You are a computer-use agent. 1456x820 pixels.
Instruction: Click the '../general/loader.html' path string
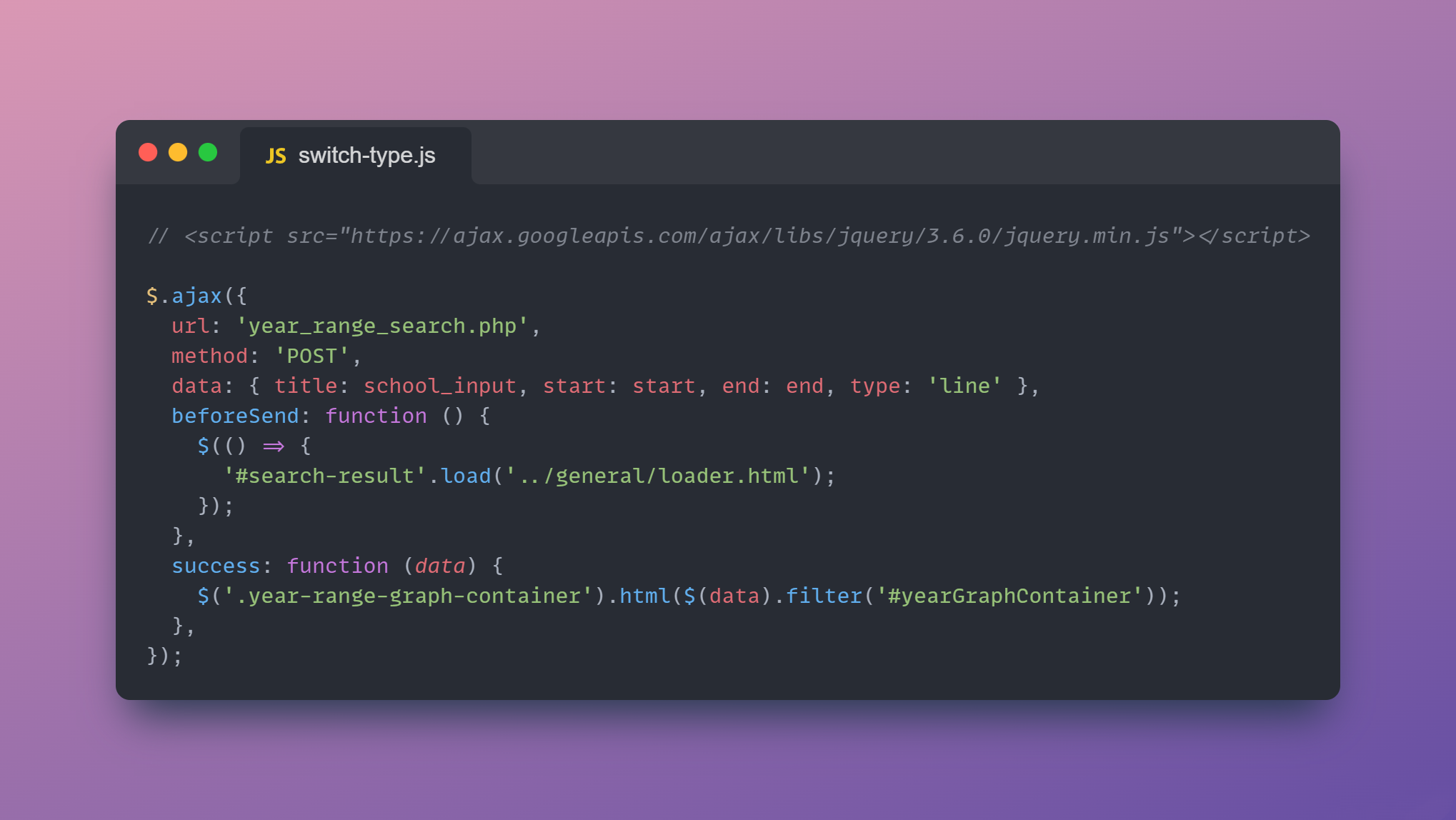click(658, 476)
